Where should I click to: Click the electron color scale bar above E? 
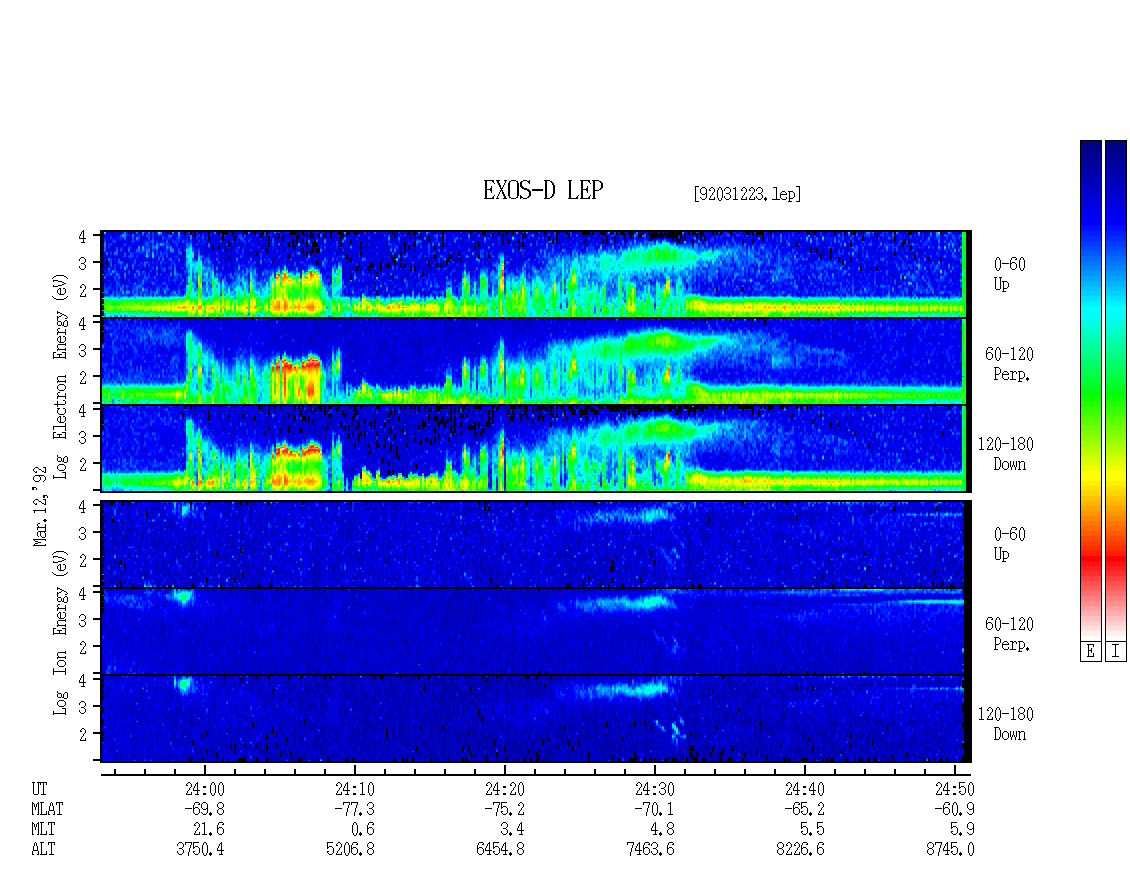coord(1090,390)
